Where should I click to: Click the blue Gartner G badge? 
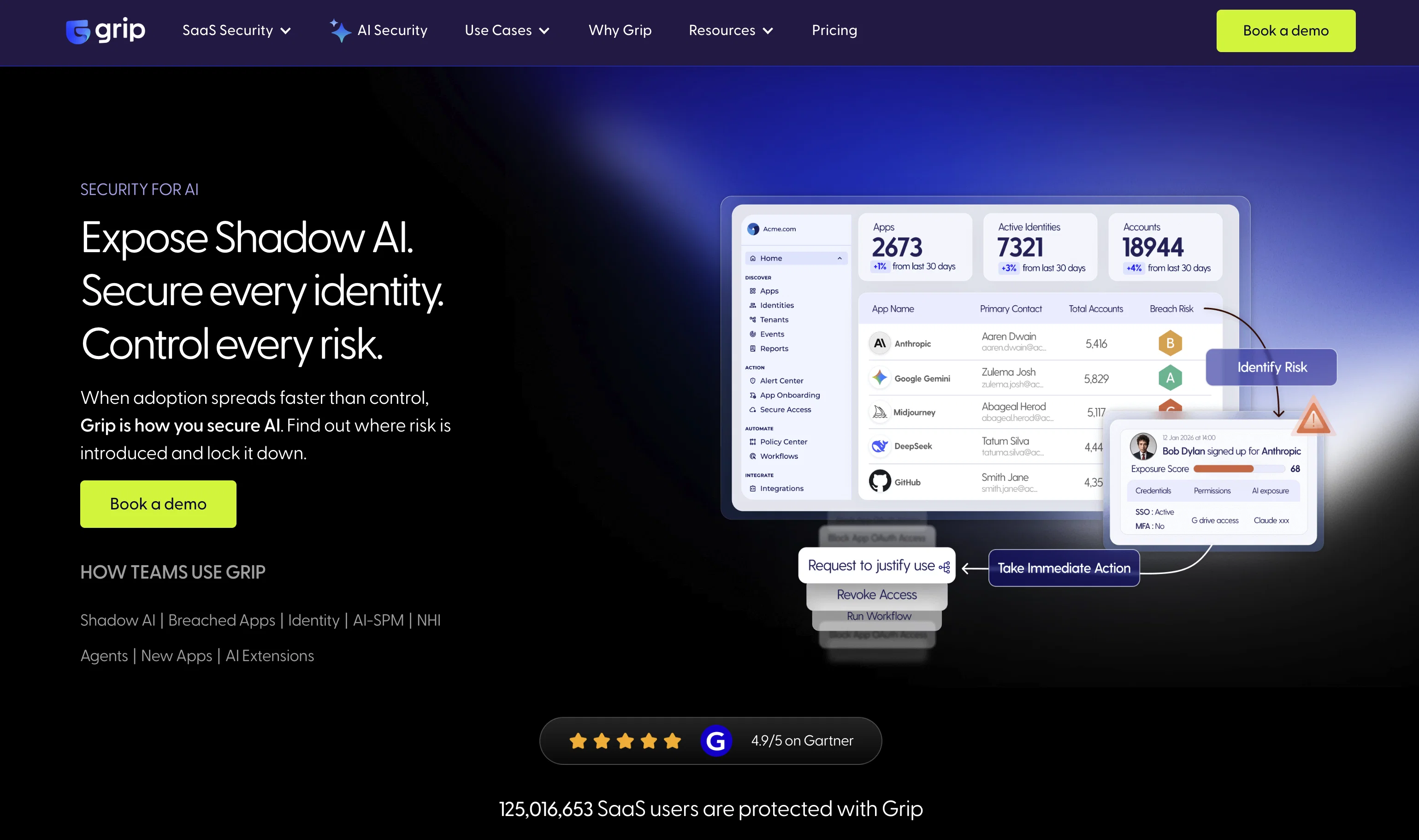tap(716, 741)
